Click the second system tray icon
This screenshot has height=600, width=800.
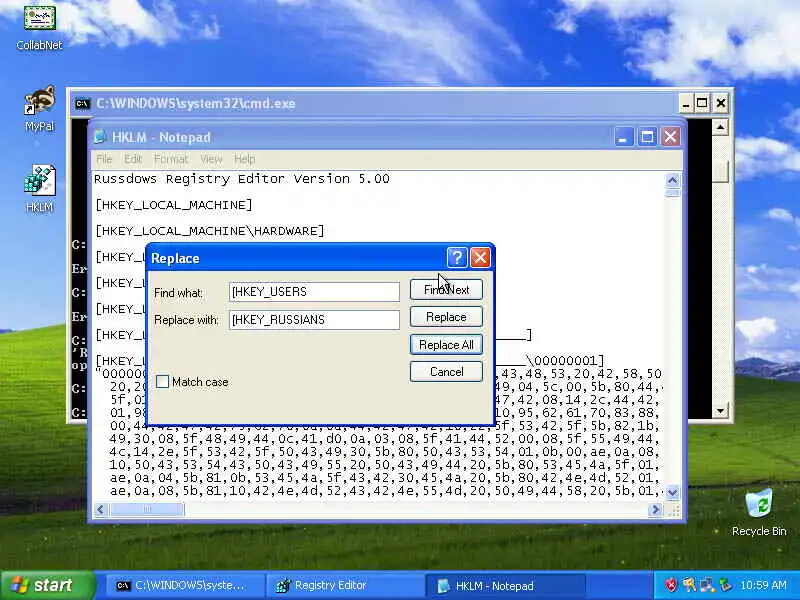coord(689,585)
